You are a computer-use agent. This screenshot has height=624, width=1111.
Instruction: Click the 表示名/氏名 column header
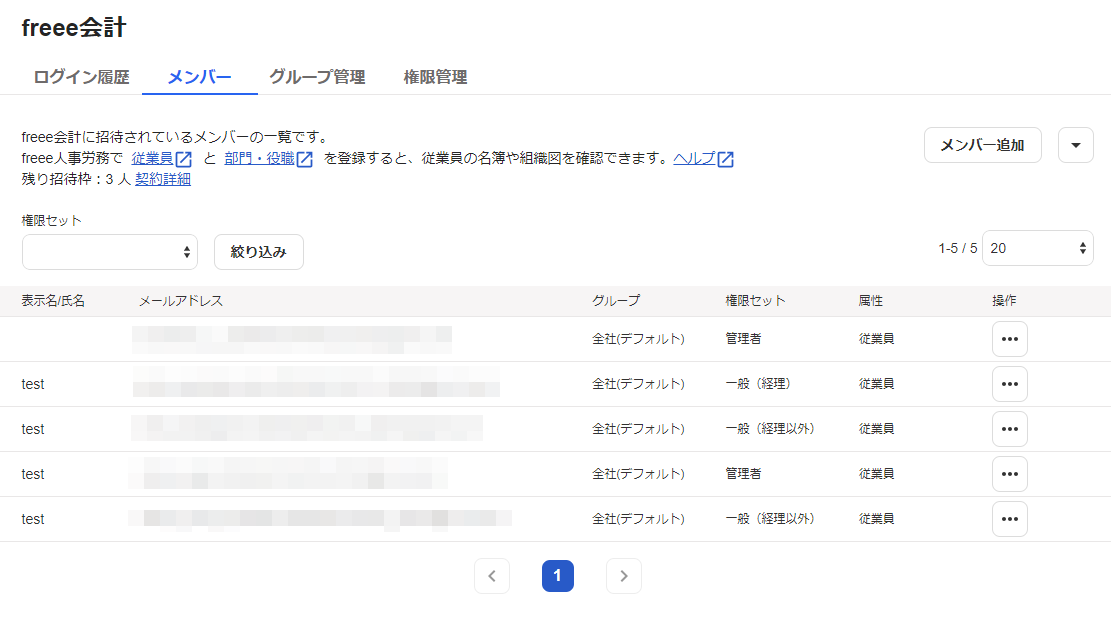(x=53, y=301)
